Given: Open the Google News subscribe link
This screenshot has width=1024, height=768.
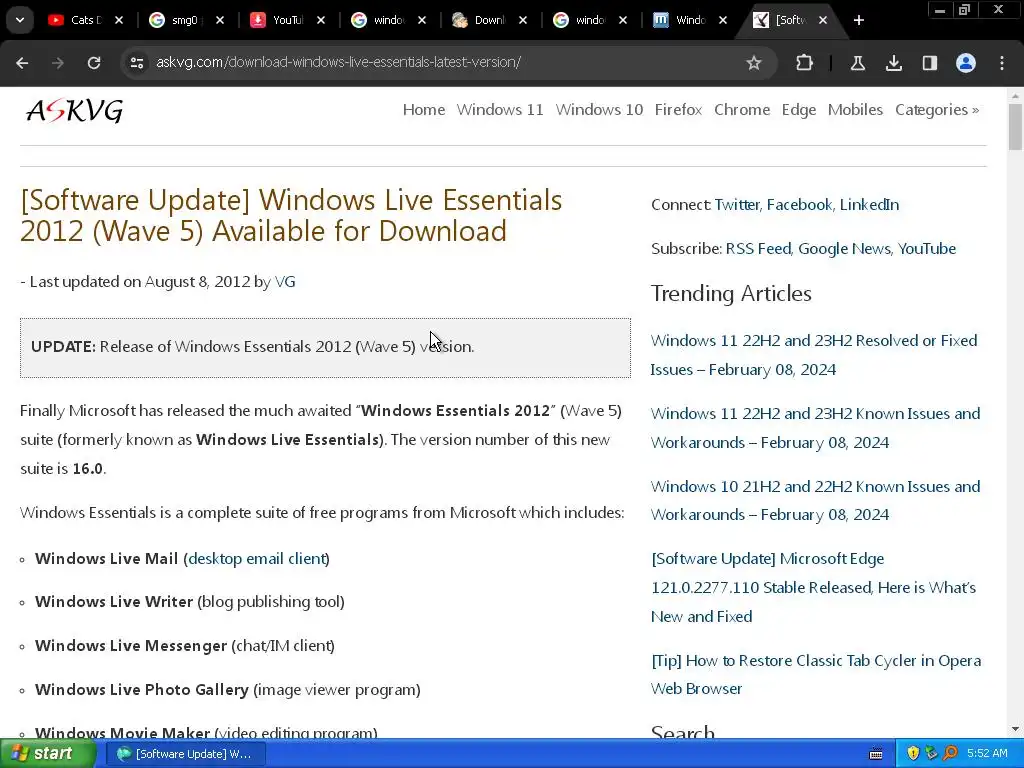Looking at the screenshot, I should (x=844, y=249).
